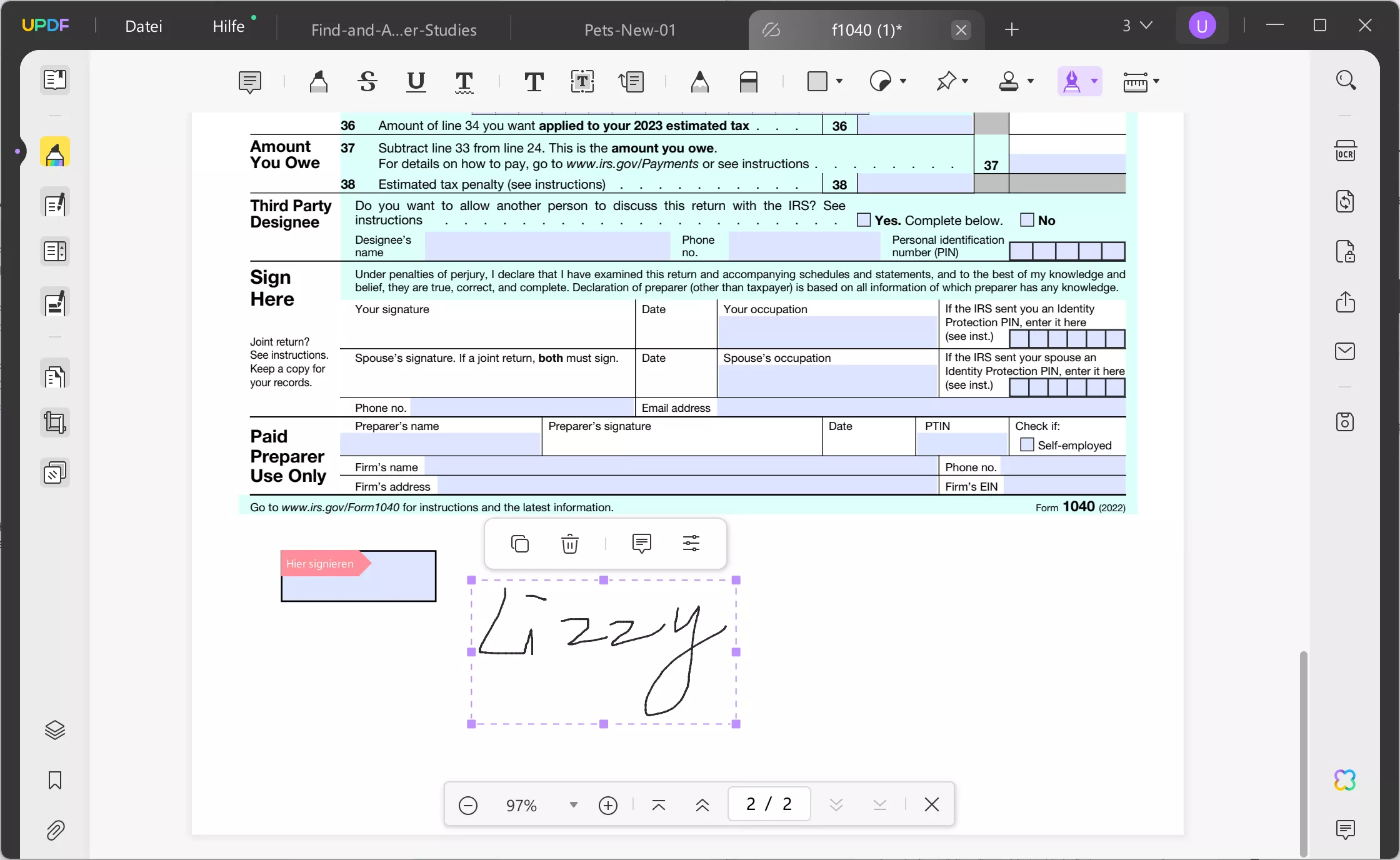The width and height of the screenshot is (1400, 860).
Task: Select the Strikethrough annotation tool
Action: (367, 82)
